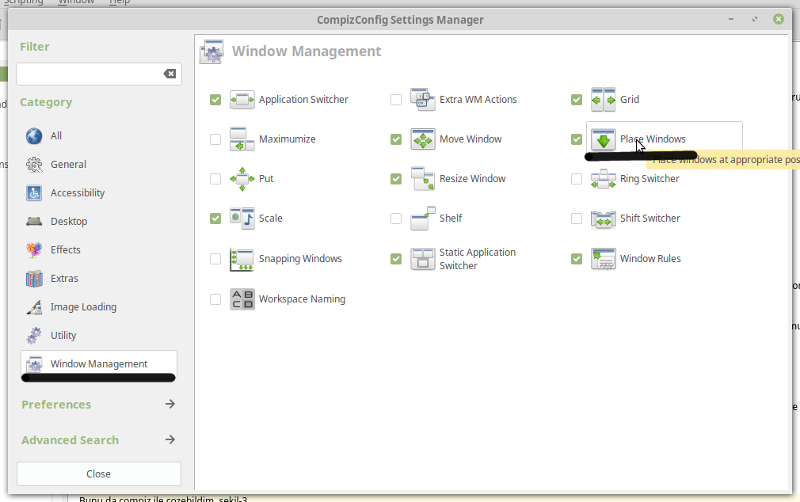Screen dimensions: 800x502
Task: Enable the Shelf checkbox
Action: coord(396,218)
